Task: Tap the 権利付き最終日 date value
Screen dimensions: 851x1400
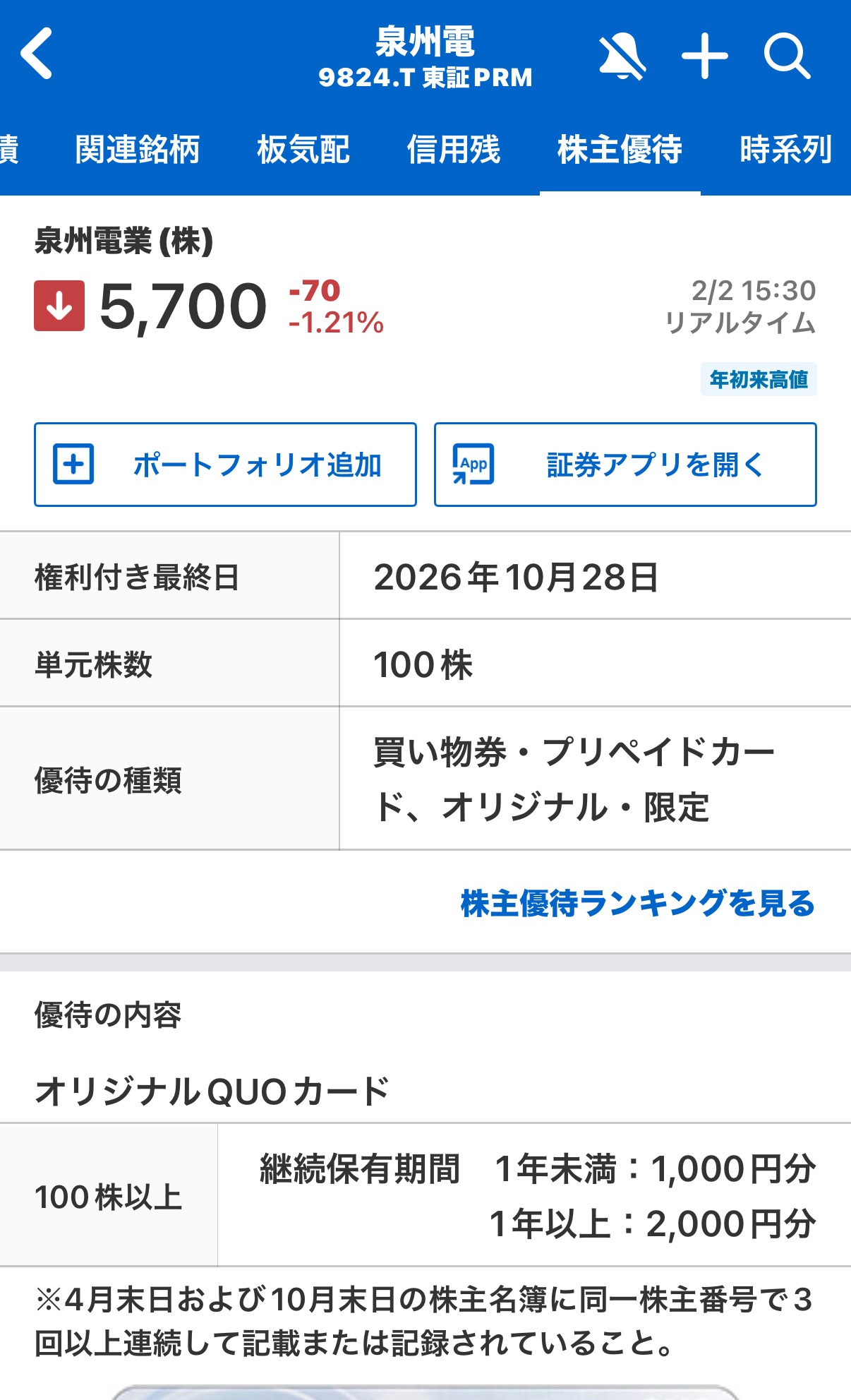Action: pyautogui.click(x=516, y=577)
